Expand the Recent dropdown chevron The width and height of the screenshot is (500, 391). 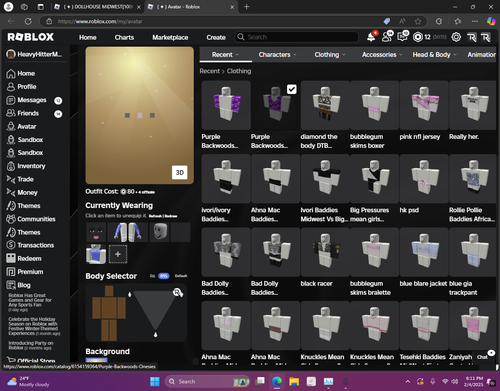point(237,55)
